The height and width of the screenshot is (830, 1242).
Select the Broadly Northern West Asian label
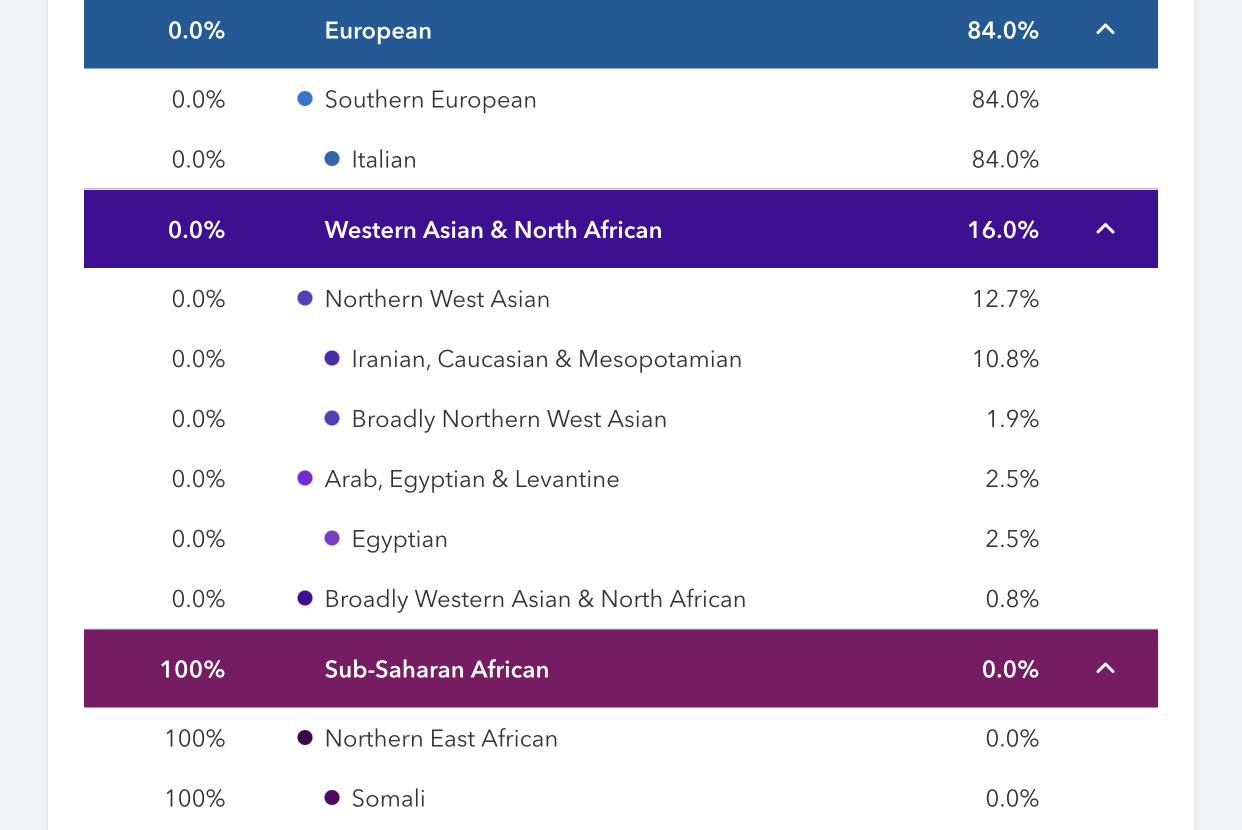tap(509, 419)
